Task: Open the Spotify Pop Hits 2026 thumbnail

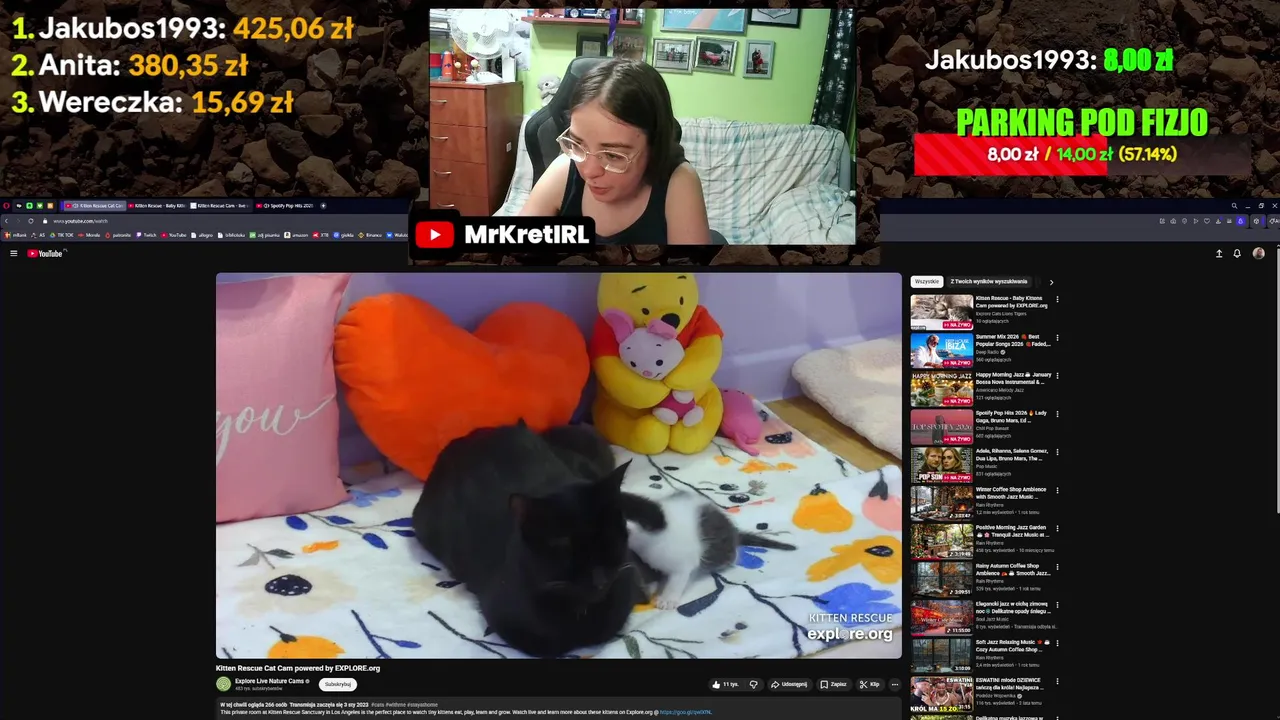Action: [x=941, y=427]
